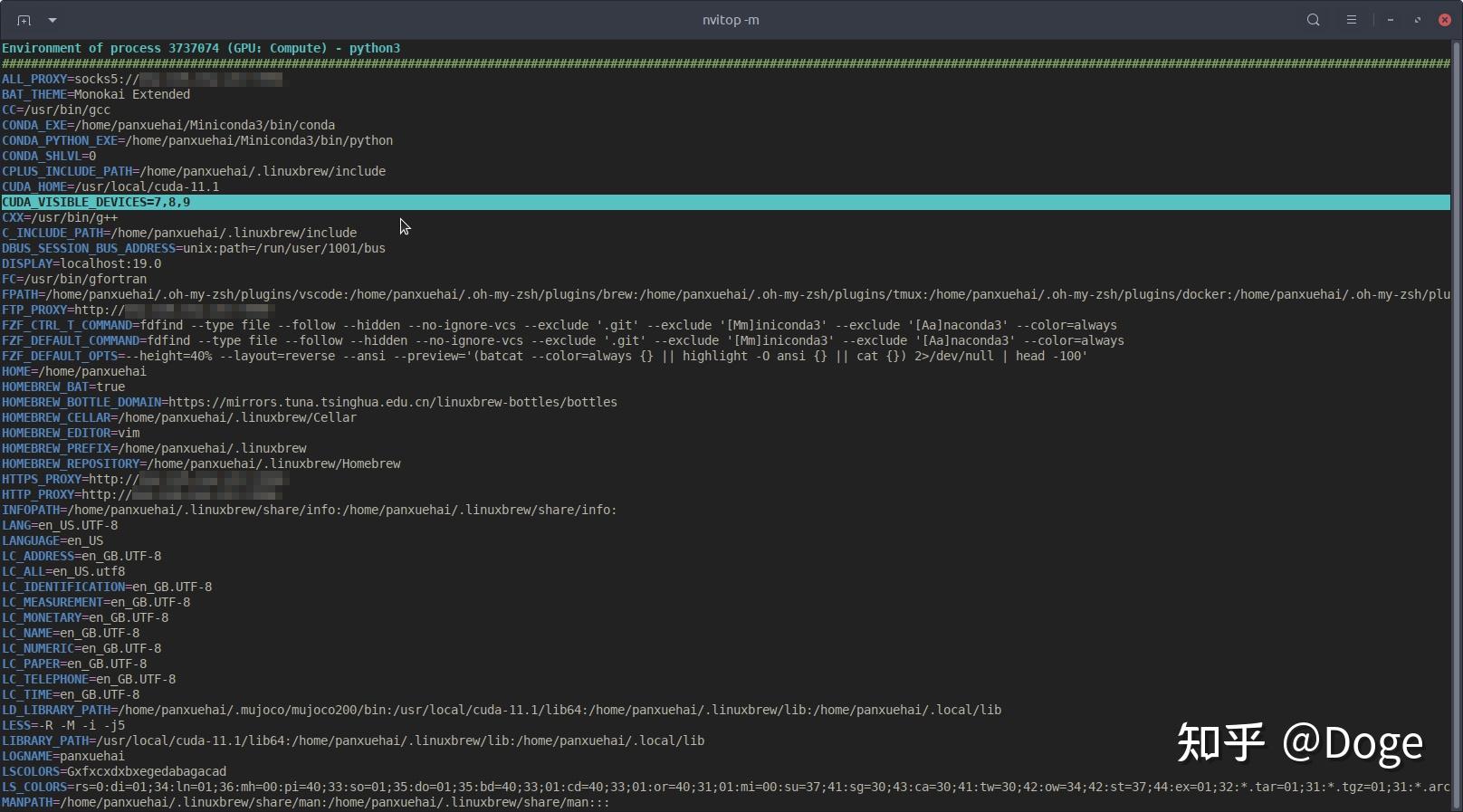Select the LIBRARY_PATH cuda lib64 line
Image resolution: width=1463 pixels, height=812 pixels.
click(353, 740)
